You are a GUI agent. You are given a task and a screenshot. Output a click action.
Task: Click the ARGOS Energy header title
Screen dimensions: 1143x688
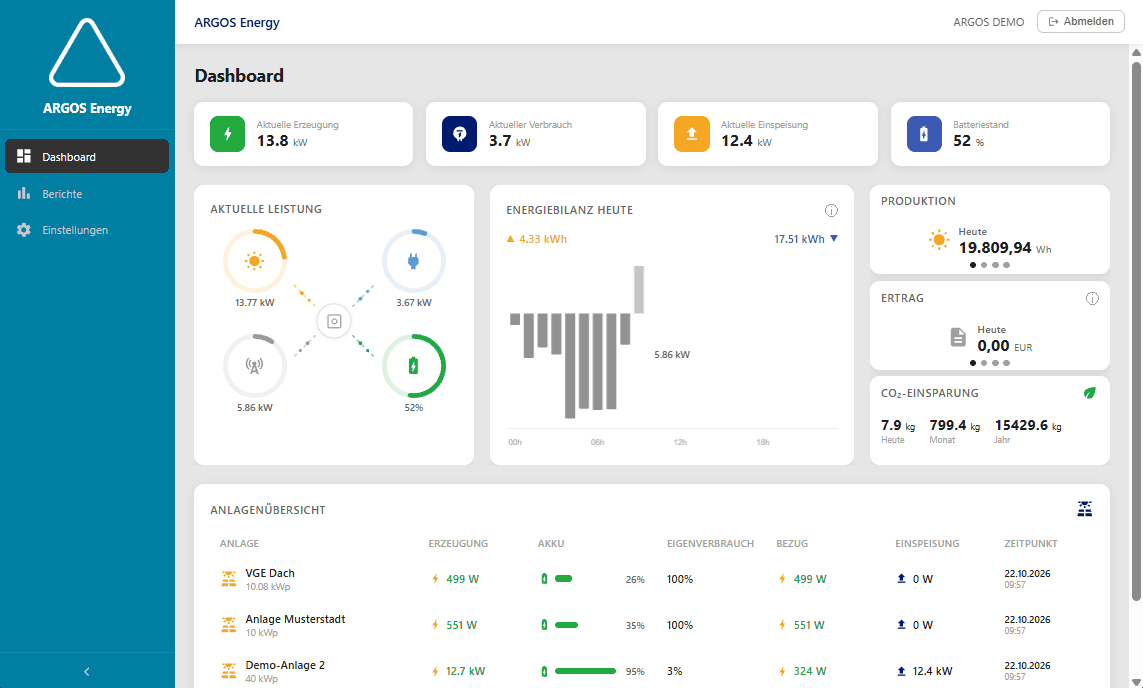pos(237,22)
